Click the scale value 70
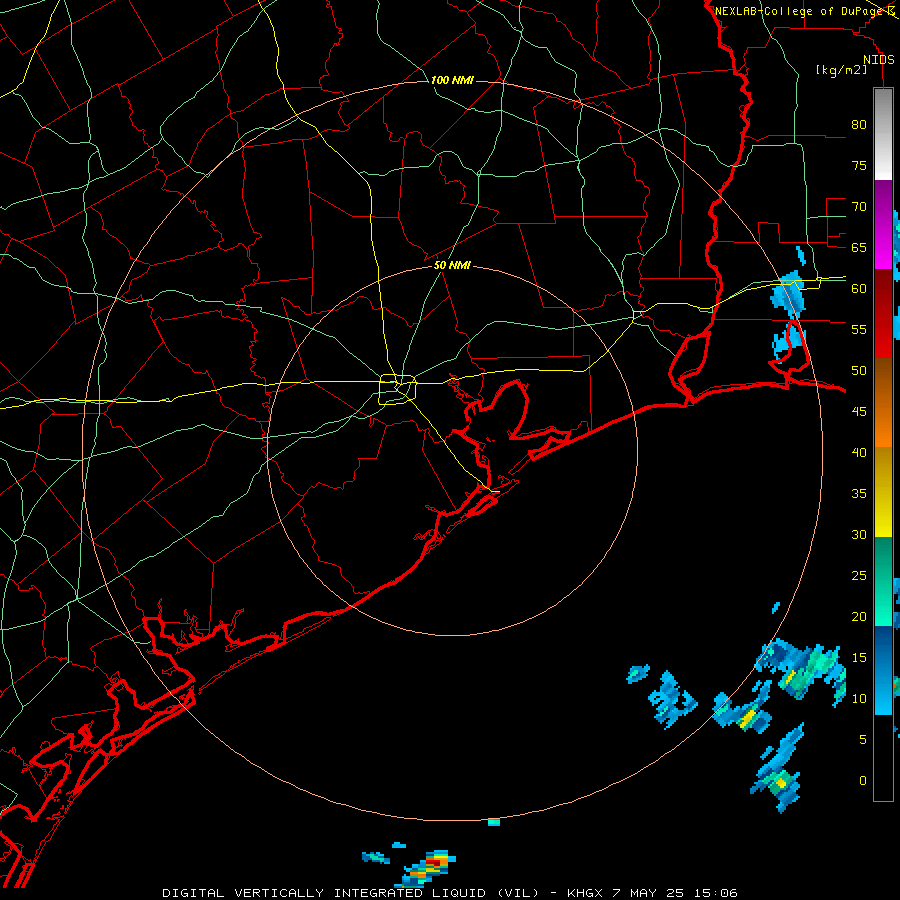This screenshot has width=900, height=900. coord(859,207)
